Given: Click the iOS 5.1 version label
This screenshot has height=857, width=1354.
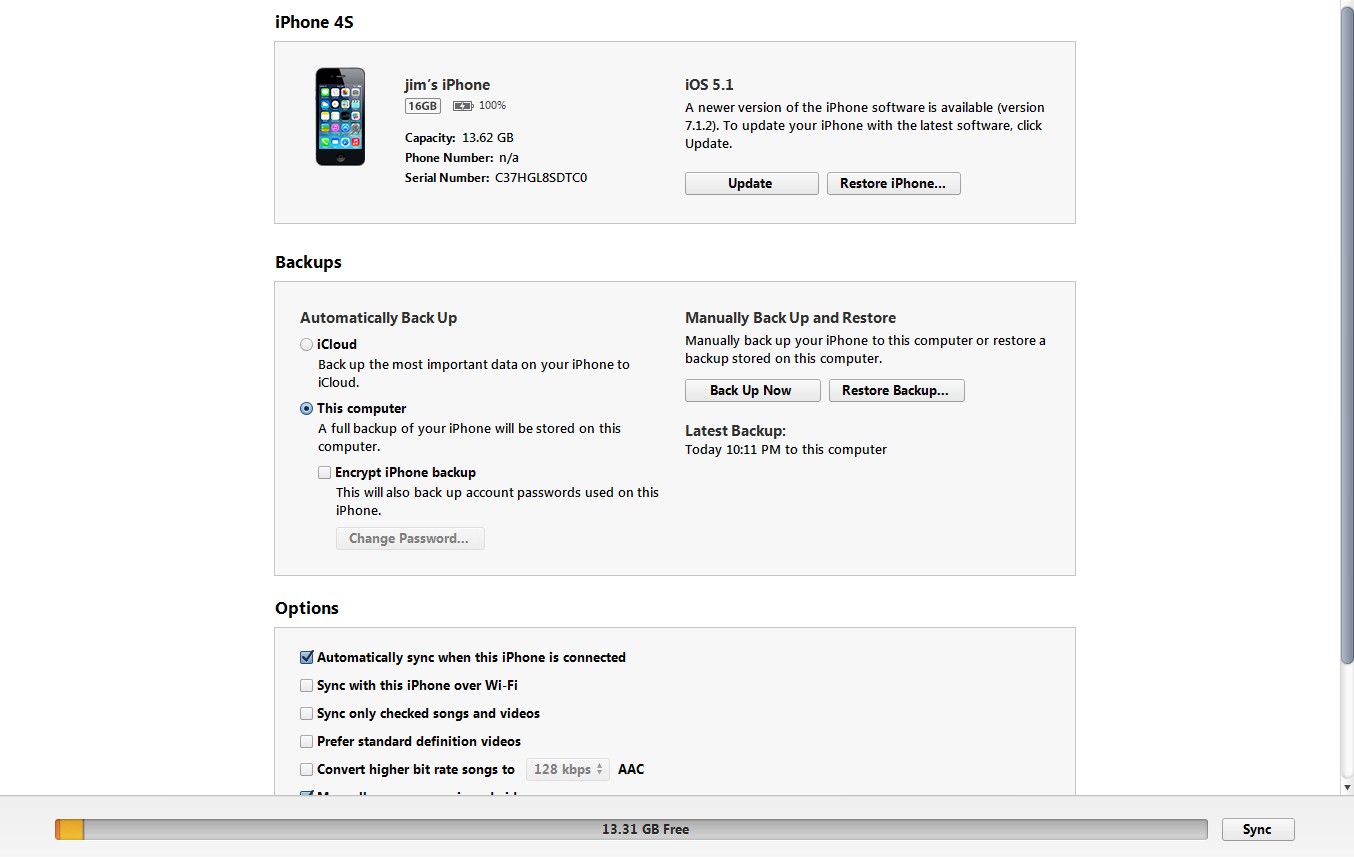Looking at the screenshot, I should [x=709, y=85].
